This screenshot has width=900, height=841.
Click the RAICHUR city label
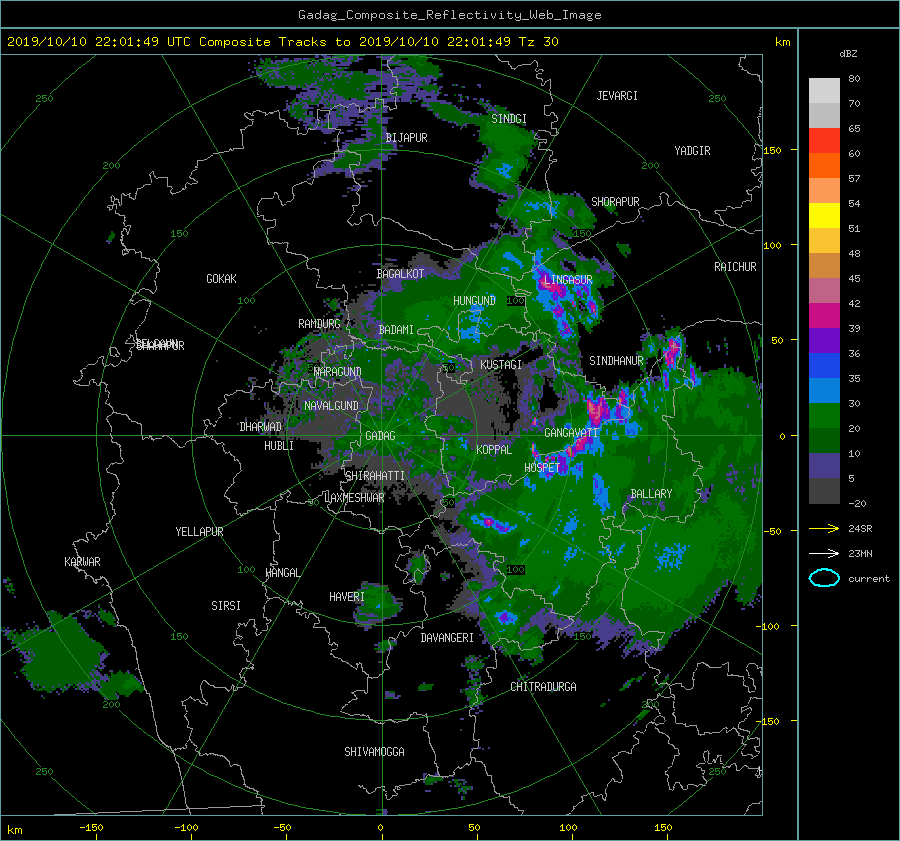735,267
